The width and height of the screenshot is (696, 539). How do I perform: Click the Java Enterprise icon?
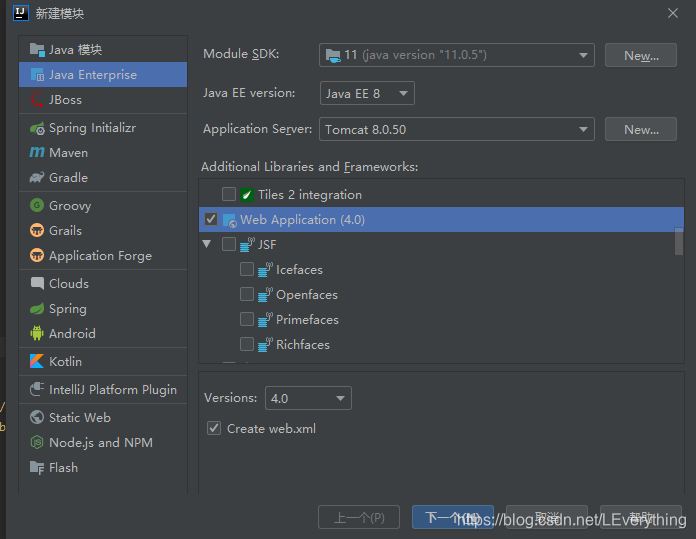click(x=37, y=75)
